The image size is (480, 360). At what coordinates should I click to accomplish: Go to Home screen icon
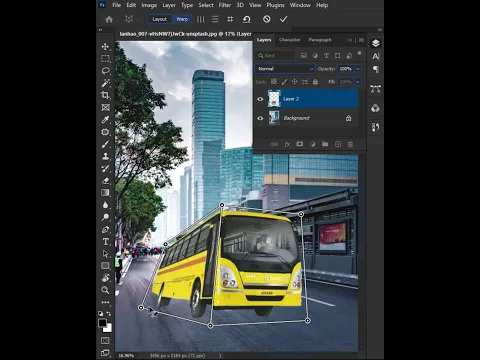[109, 19]
